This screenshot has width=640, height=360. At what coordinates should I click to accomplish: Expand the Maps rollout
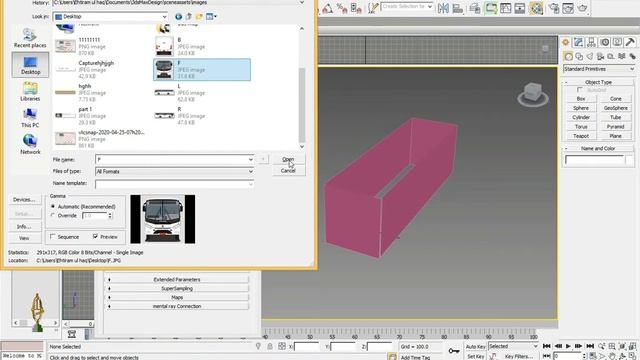coord(177,297)
